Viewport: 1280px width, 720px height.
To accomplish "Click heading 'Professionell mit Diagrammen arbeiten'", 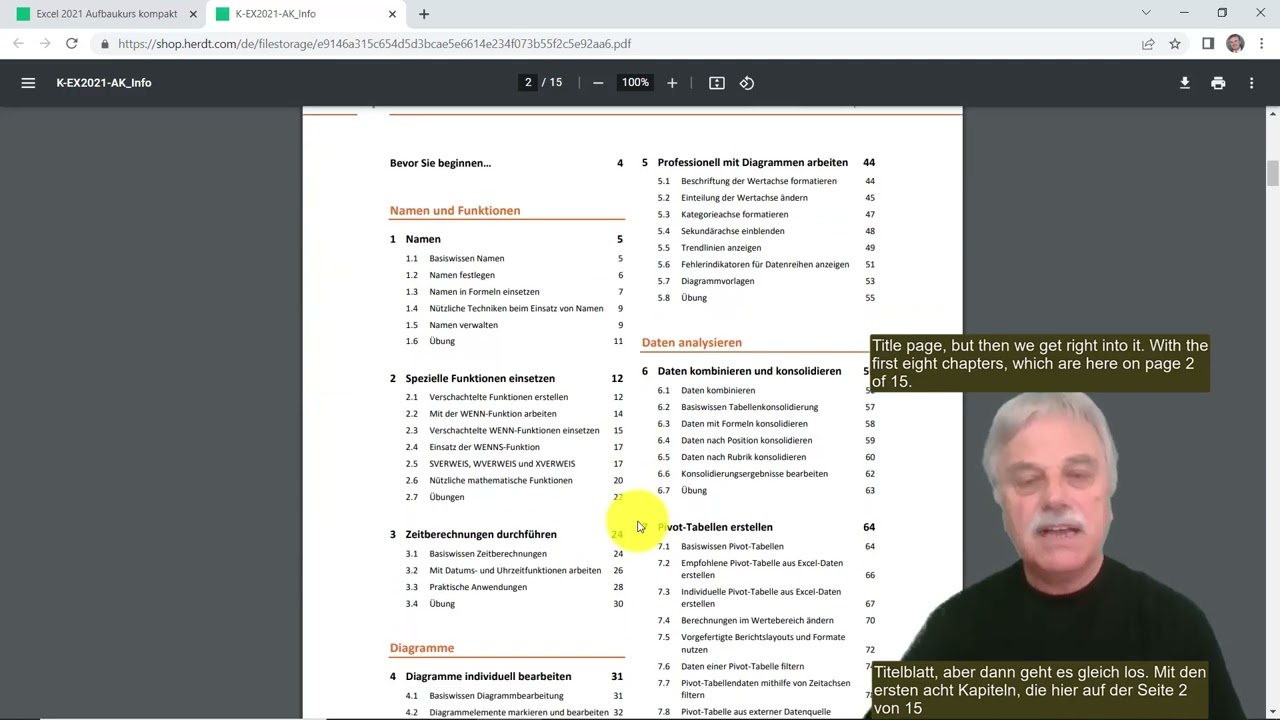I will (752, 162).
